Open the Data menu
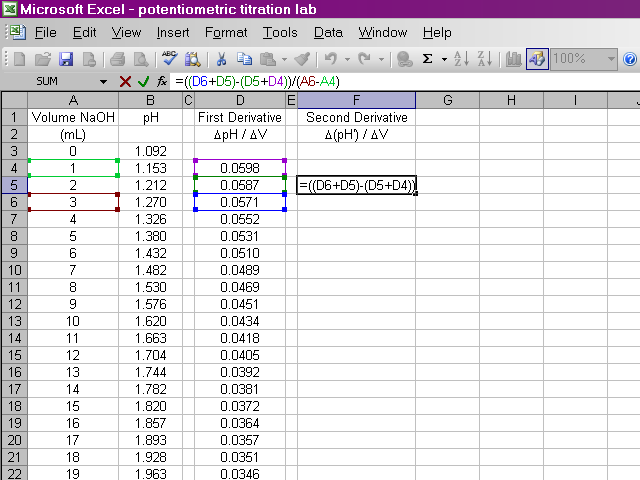Screen dimensions: 640x480 328,33
